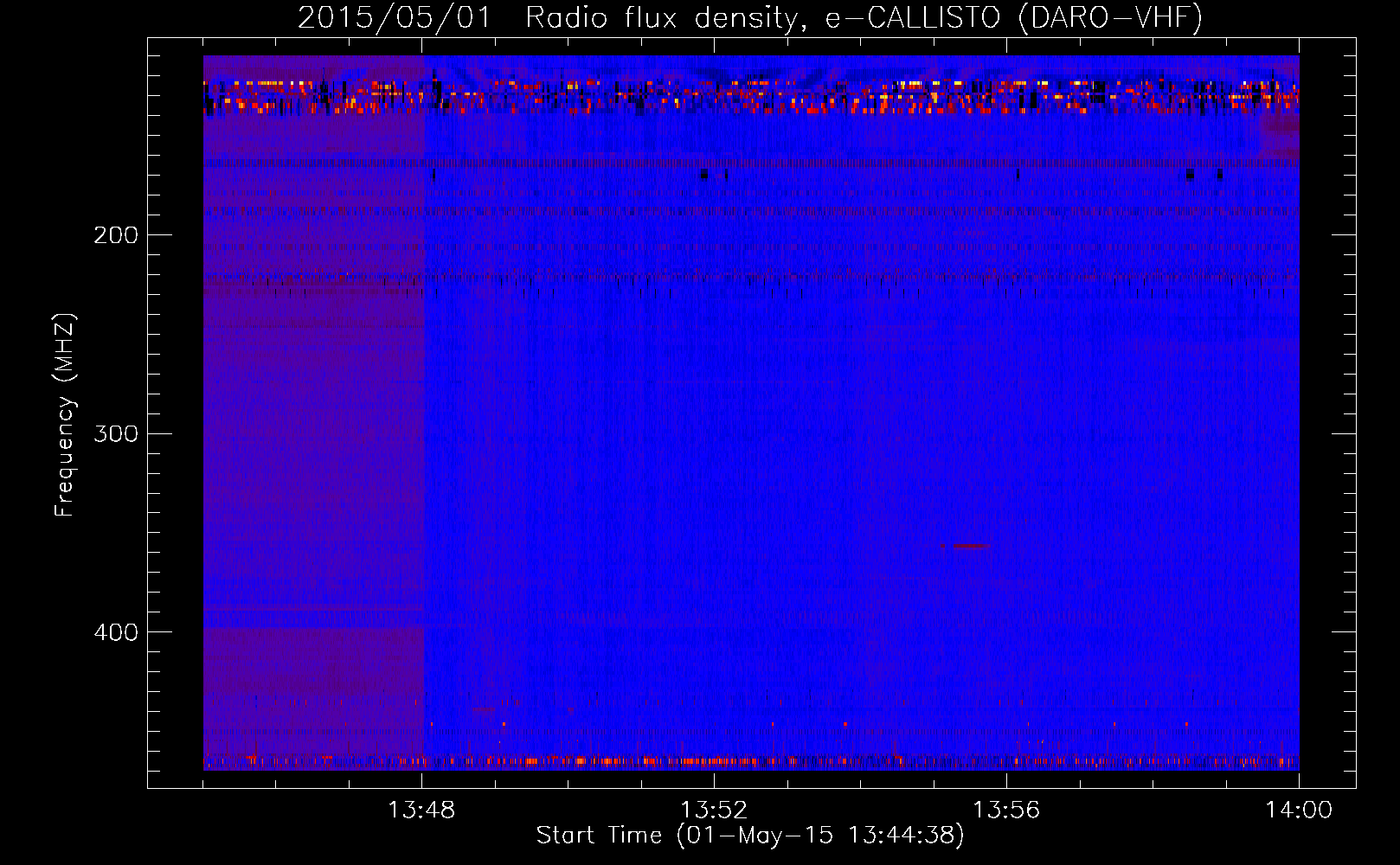
Task: Click the 300 frequency tick label
Action: click(116, 433)
